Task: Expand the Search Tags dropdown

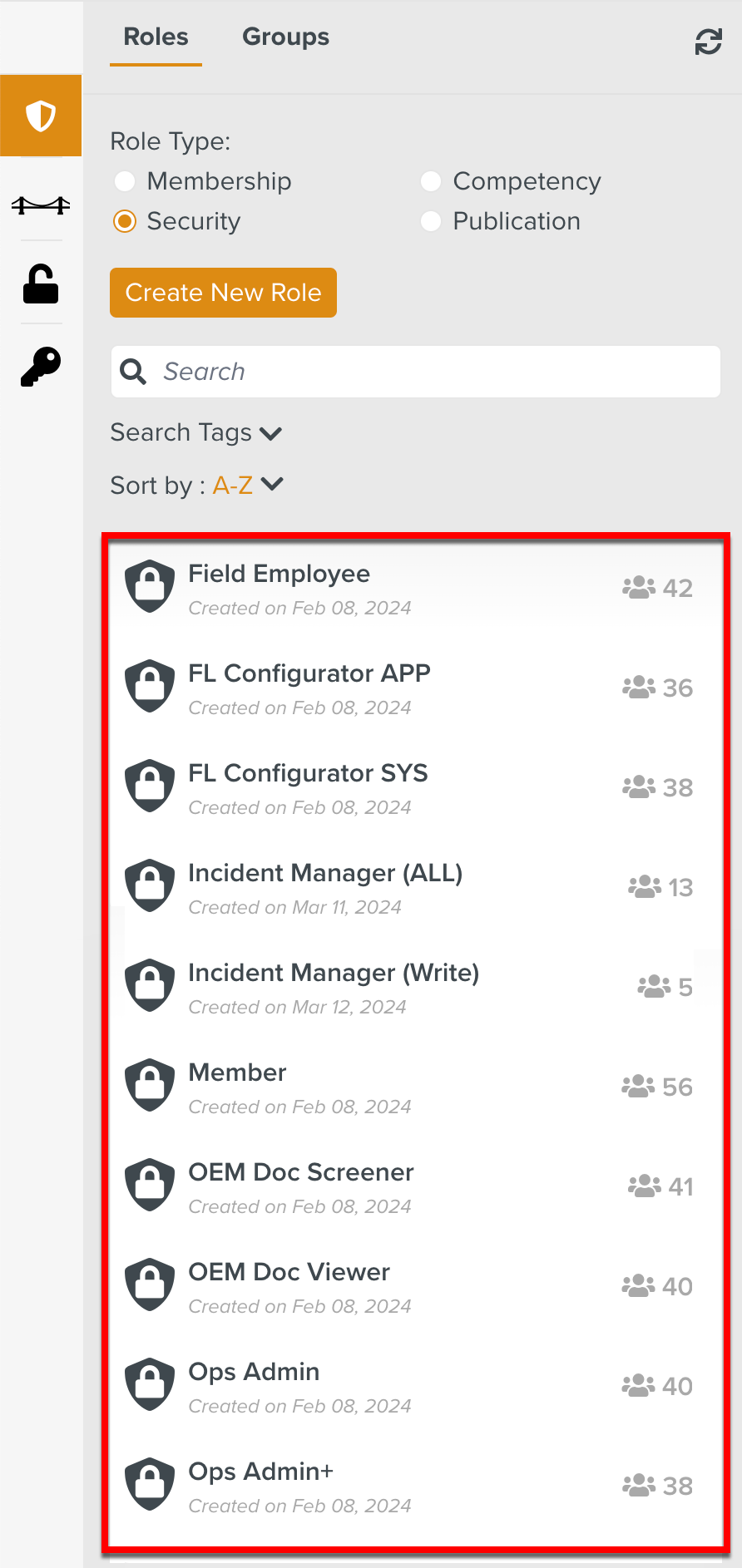Action: click(196, 433)
